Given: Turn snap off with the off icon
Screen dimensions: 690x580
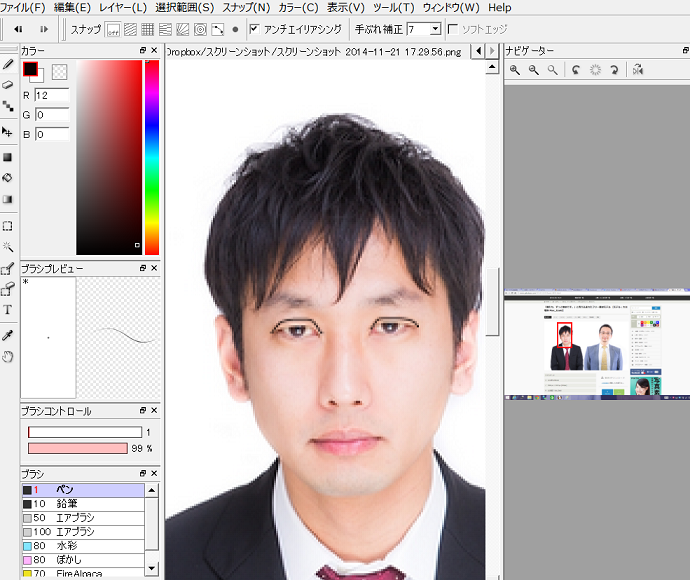Looking at the screenshot, I should [x=113, y=30].
